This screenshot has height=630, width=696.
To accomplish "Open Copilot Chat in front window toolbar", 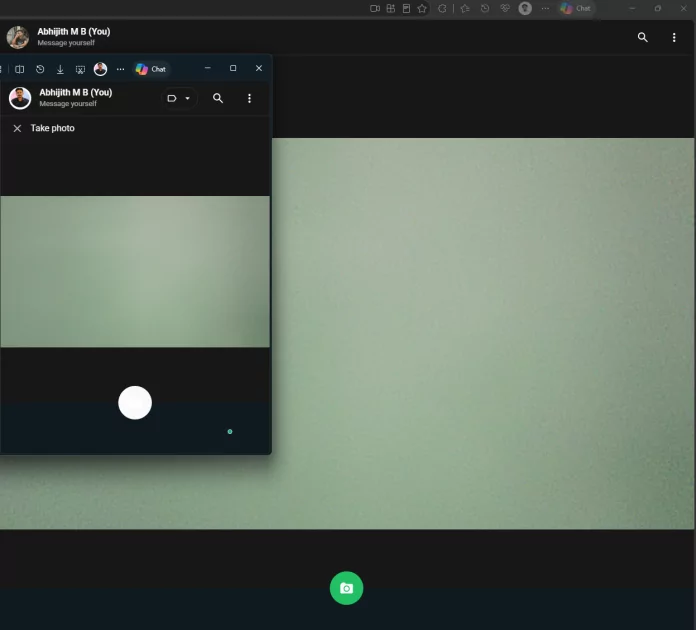I will (151, 69).
